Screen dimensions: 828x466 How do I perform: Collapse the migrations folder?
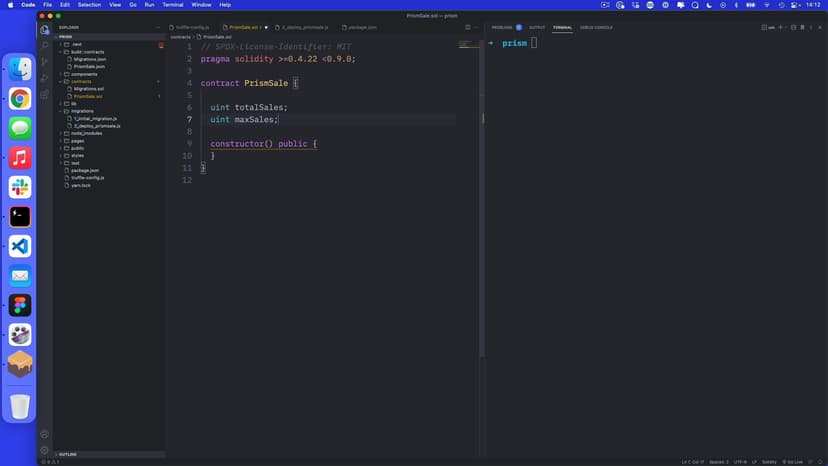coord(82,111)
